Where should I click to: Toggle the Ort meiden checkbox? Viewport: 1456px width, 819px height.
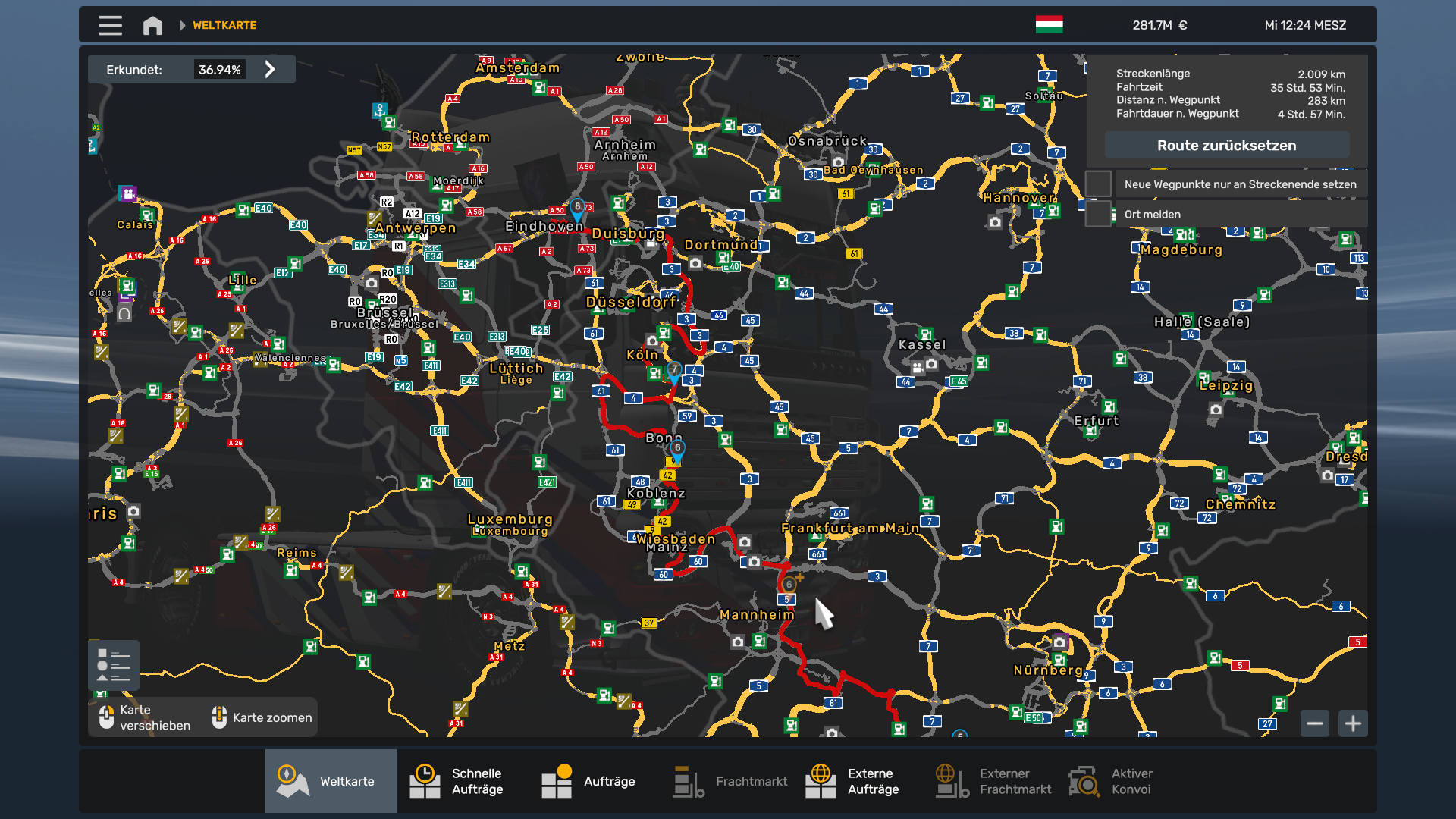click(x=1098, y=214)
